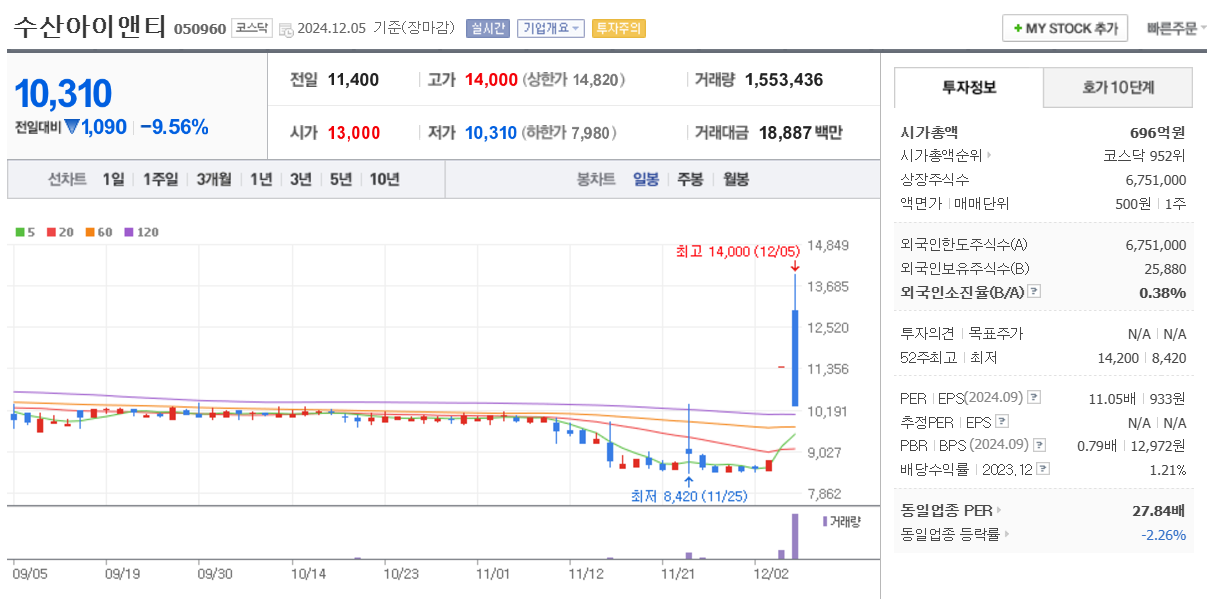Click the BPS(2024.09) help icon
1209x599 pixels.
pos(1039,446)
